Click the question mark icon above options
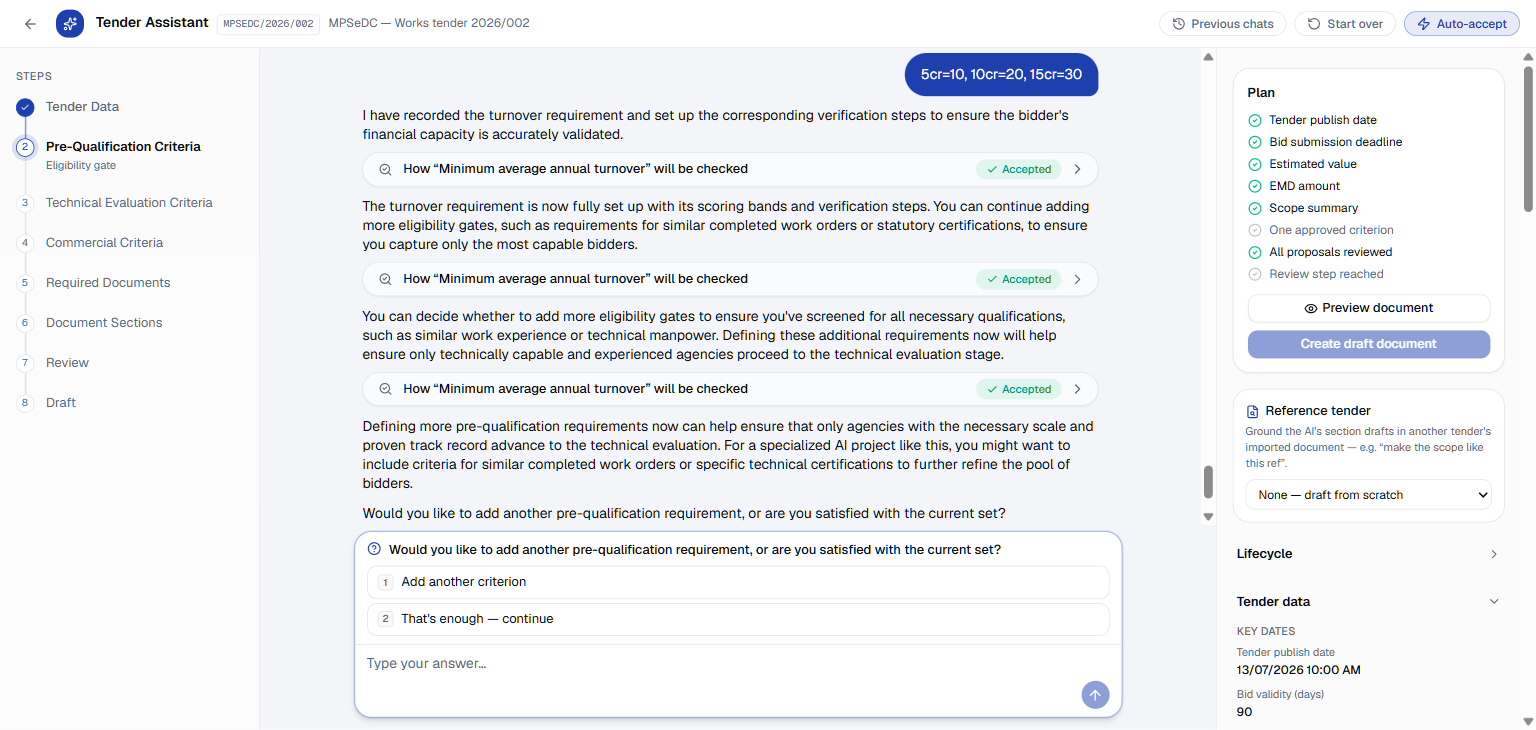Screen dimensions: 1536x730 coord(375,549)
